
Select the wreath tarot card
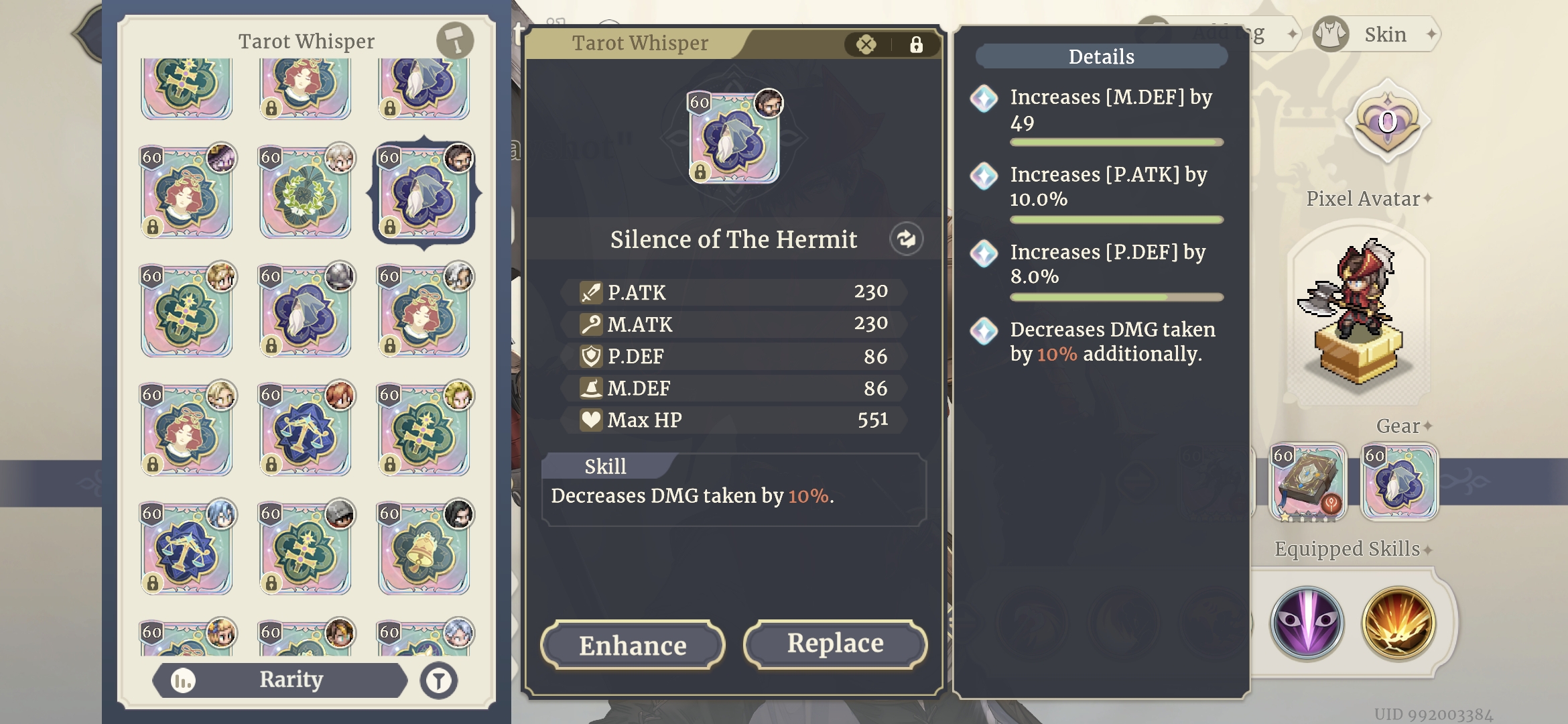306,194
